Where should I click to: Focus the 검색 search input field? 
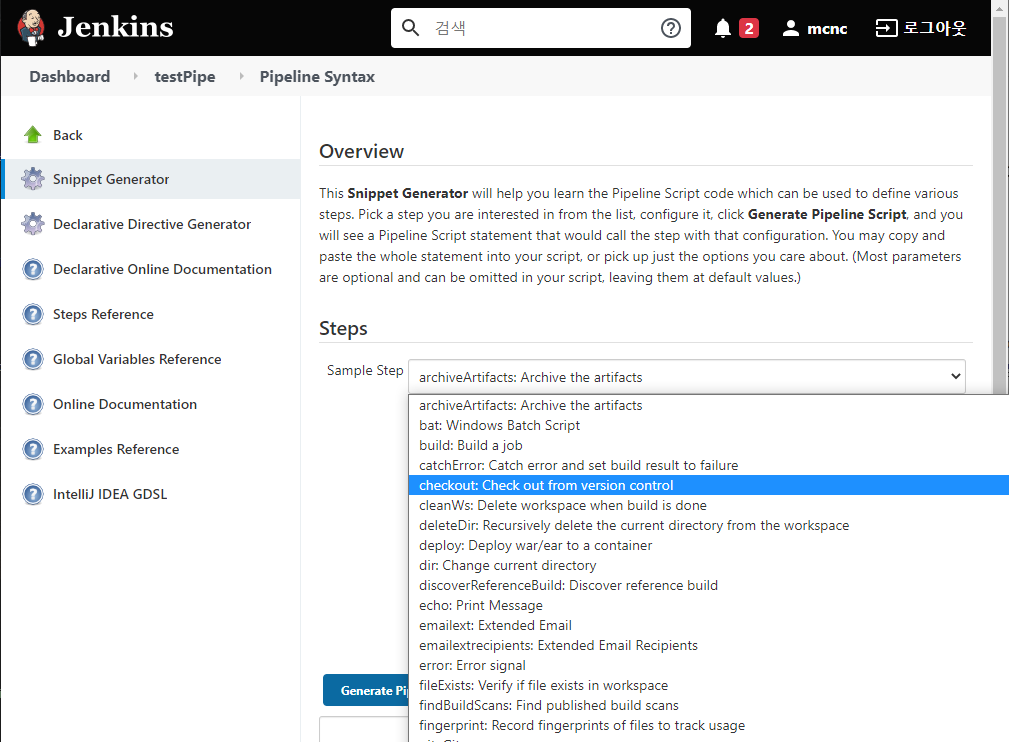click(x=541, y=28)
